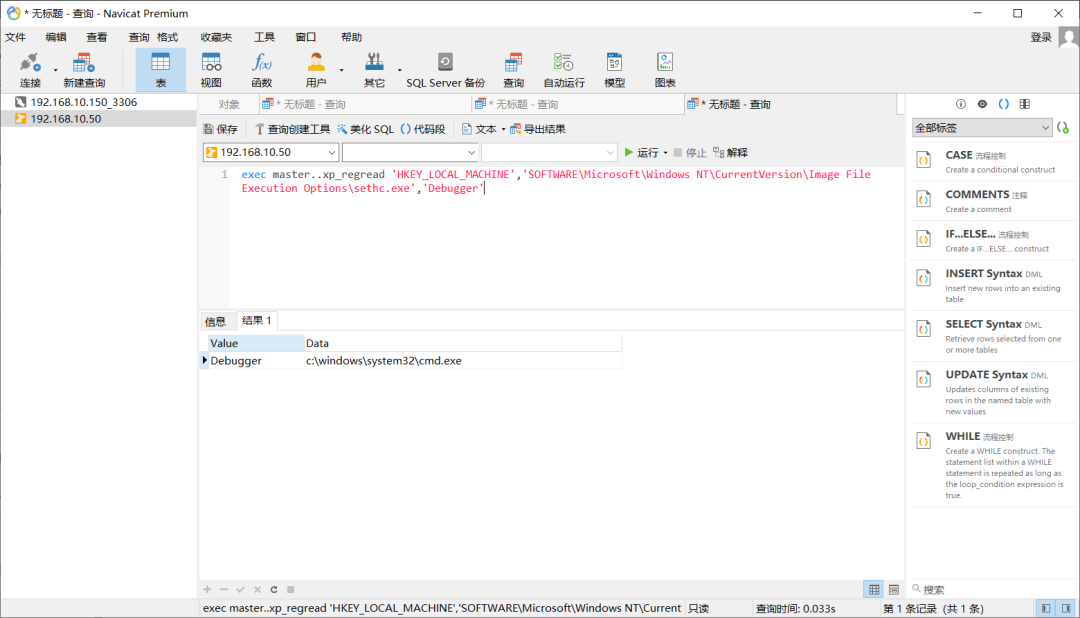Select the INSERT Syntax snippet
The height and width of the screenshot is (618, 1080).
point(993,285)
